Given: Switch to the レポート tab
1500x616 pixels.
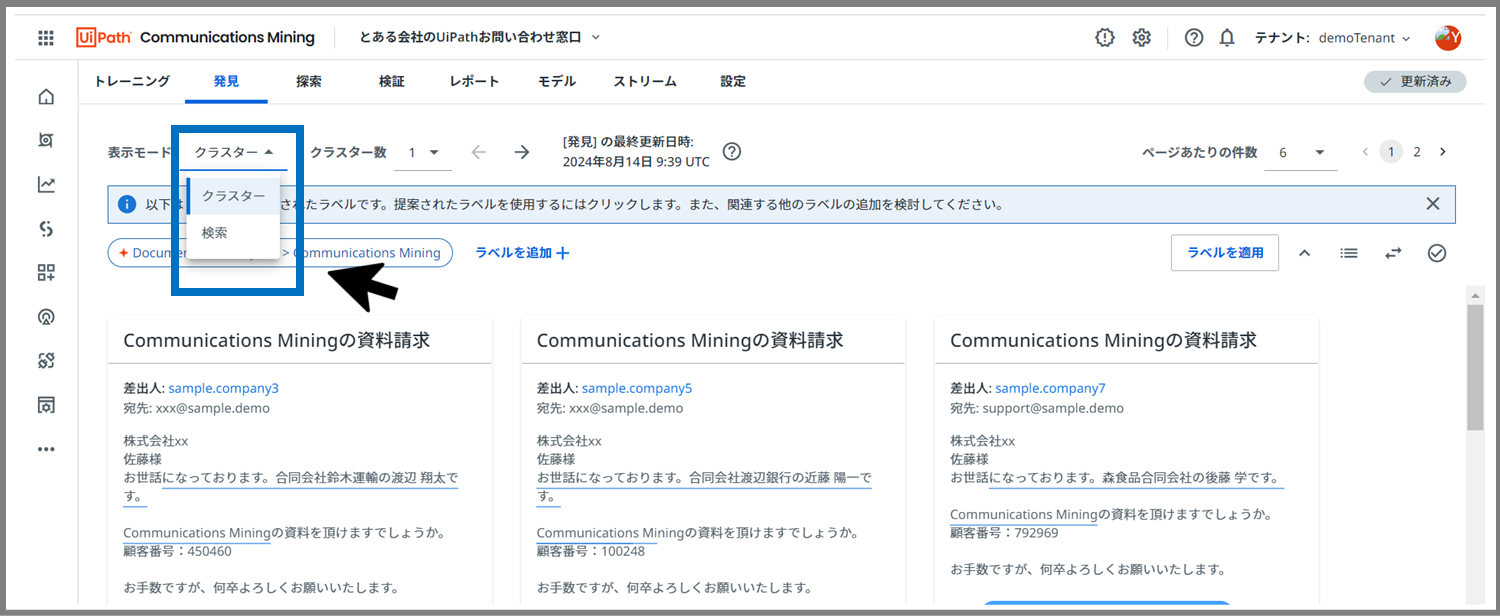Looking at the screenshot, I should pos(475,82).
